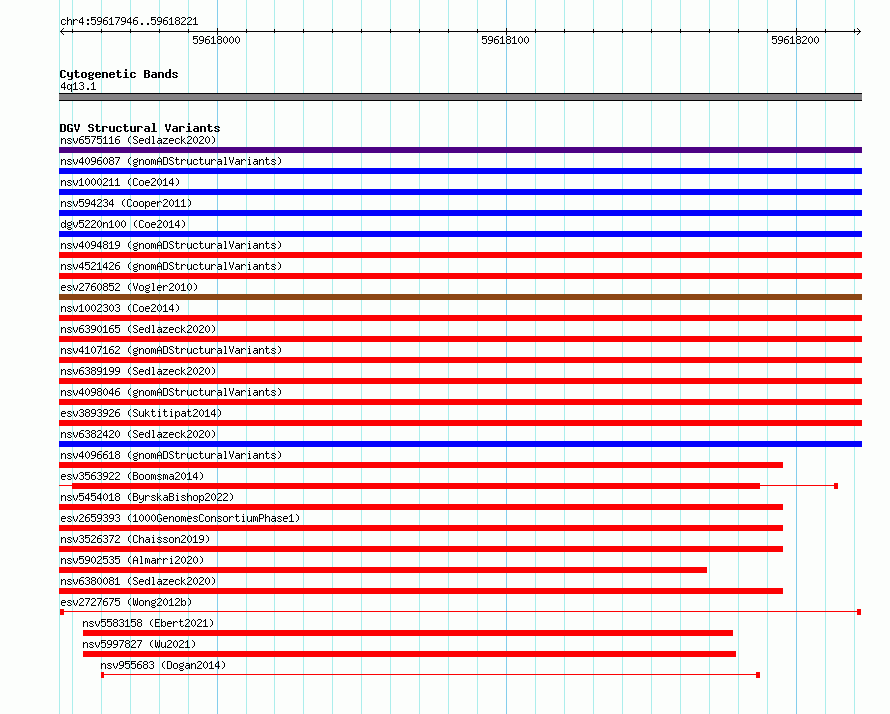The height and width of the screenshot is (714, 890).
Task: Click nsv5997827 (Wu2021) label
Action: click(x=139, y=644)
